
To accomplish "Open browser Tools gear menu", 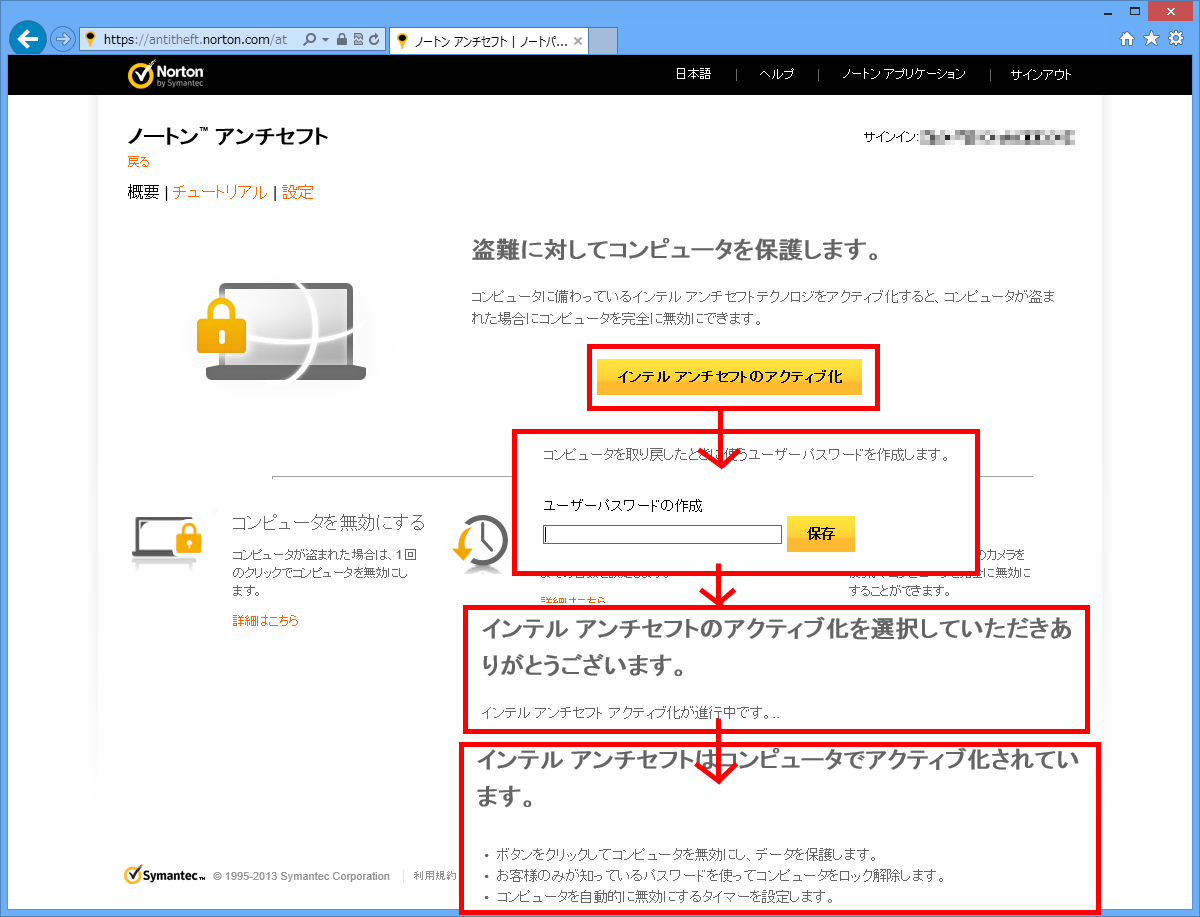I will click(x=1176, y=38).
